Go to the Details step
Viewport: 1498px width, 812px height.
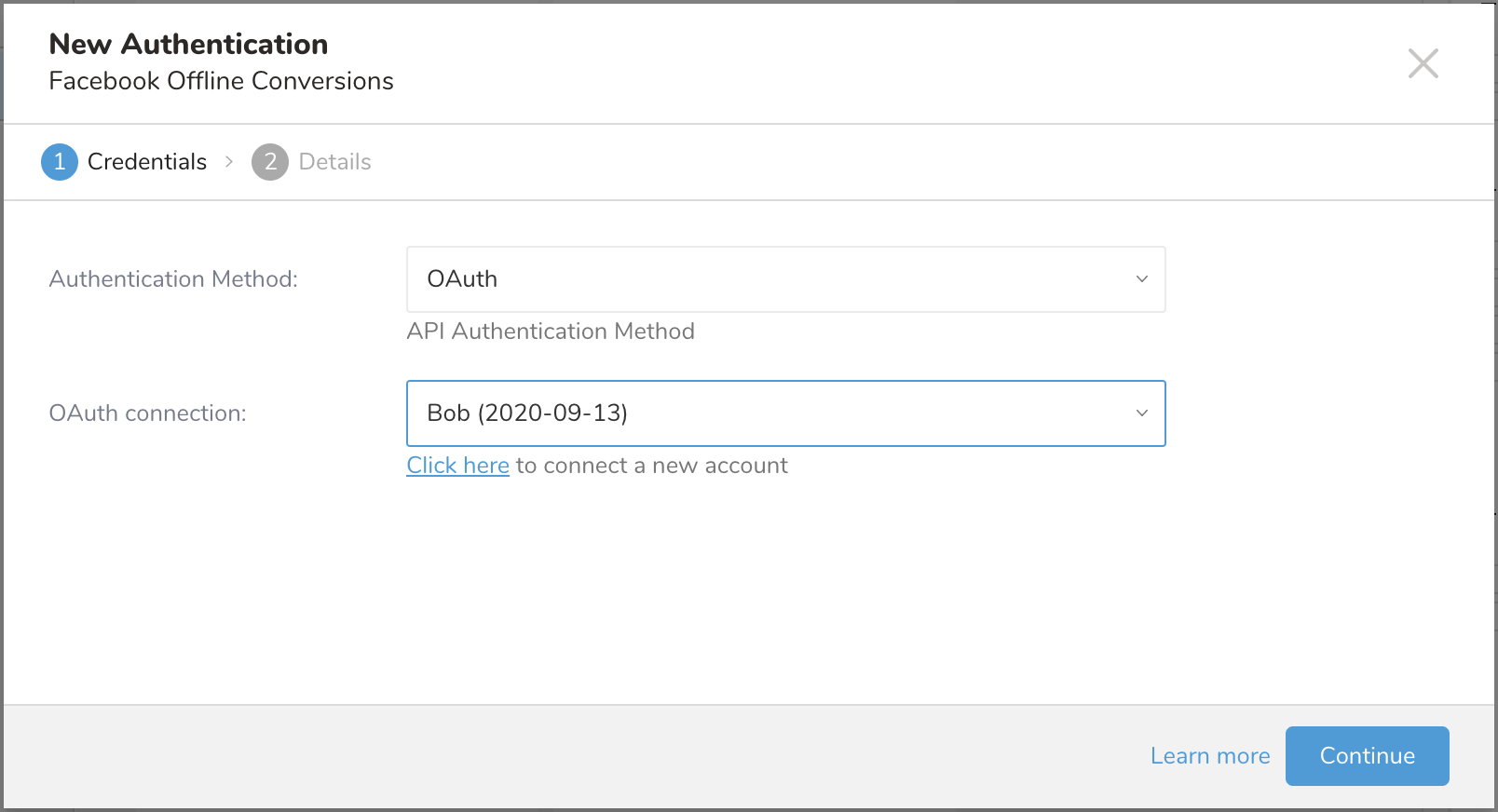click(334, 162)
